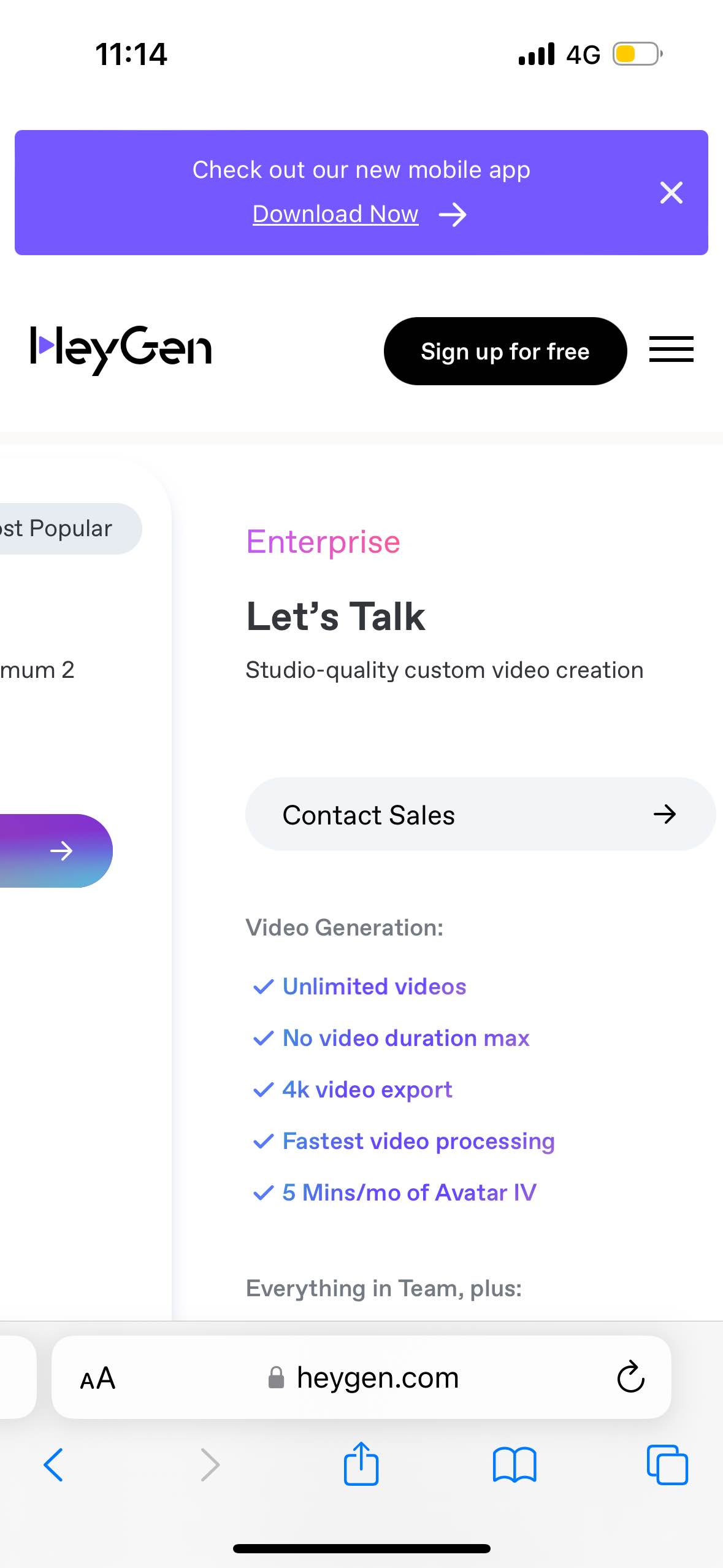Tap the Unlimited videos feature checkmark
This screenshot has height=1568, width=723.
pyautogui.click(x=263, y=986)
